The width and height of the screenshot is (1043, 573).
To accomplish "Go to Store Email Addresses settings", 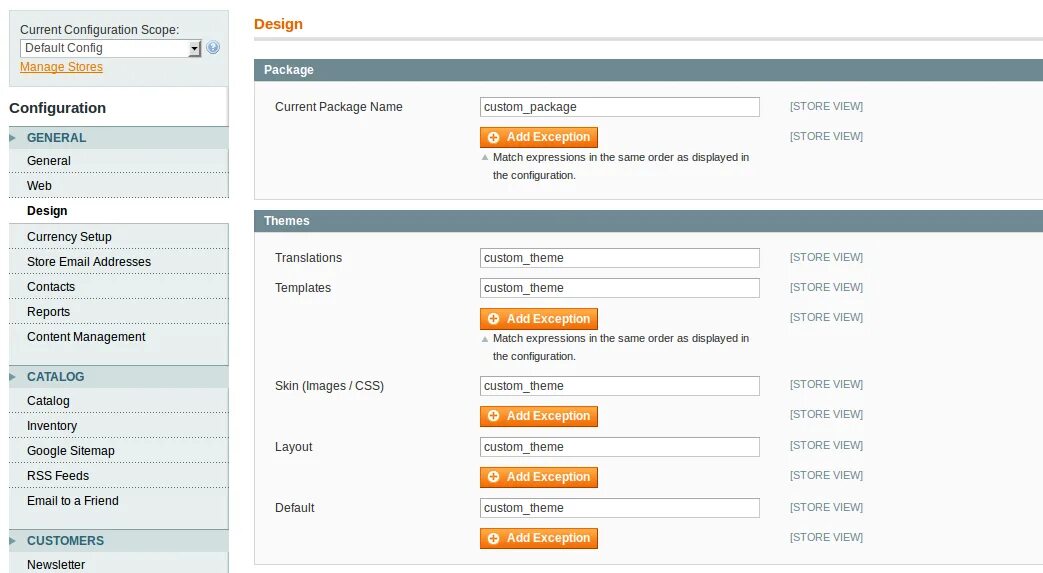I will pyautogui.click(x=89, y=262).
